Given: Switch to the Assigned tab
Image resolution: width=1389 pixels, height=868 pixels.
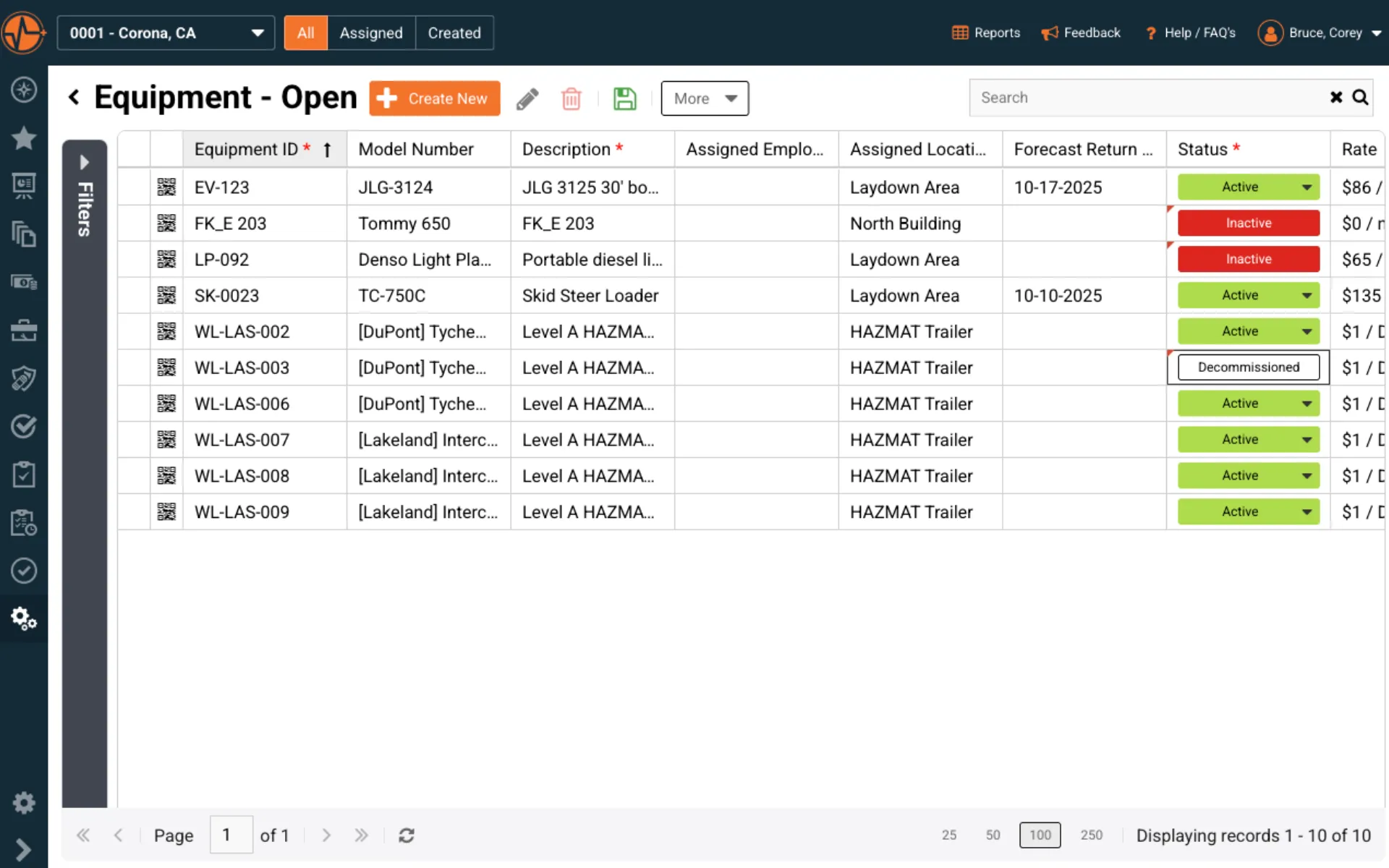Looking at the screenshot, I should pyautogui.click(x=371, y=33).
